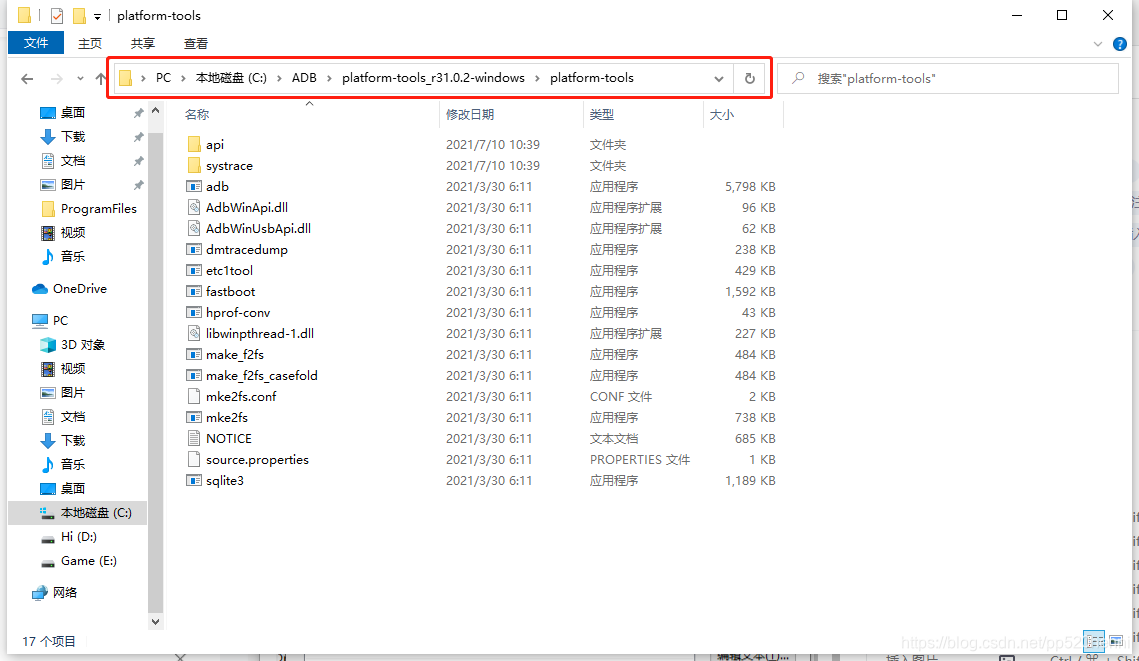Select the NOTICE text document icon
Image resolution: width=1139 pixels, height=661 pixels.
click(194, 439)
